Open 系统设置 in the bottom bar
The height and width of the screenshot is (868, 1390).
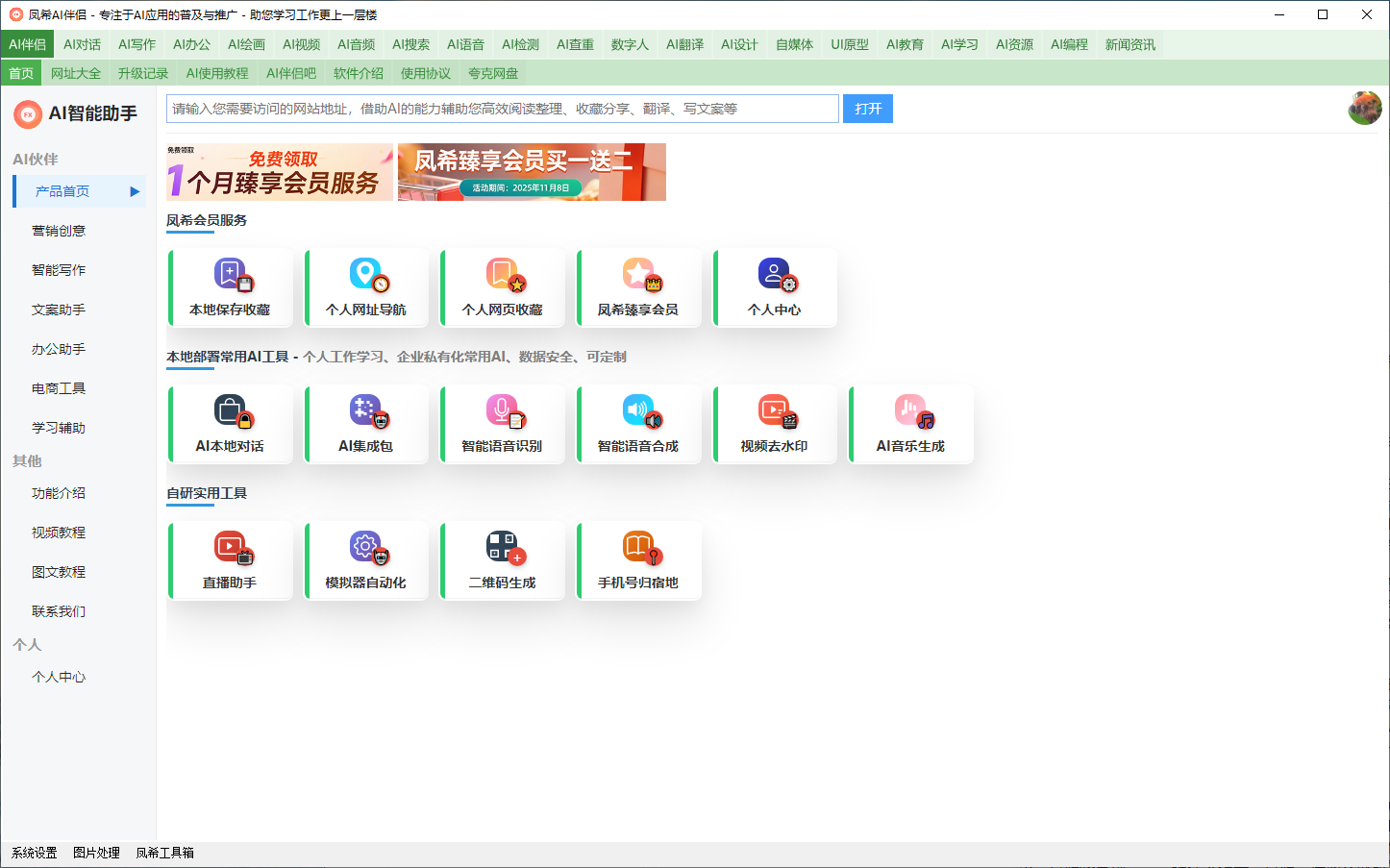point(35,853)
